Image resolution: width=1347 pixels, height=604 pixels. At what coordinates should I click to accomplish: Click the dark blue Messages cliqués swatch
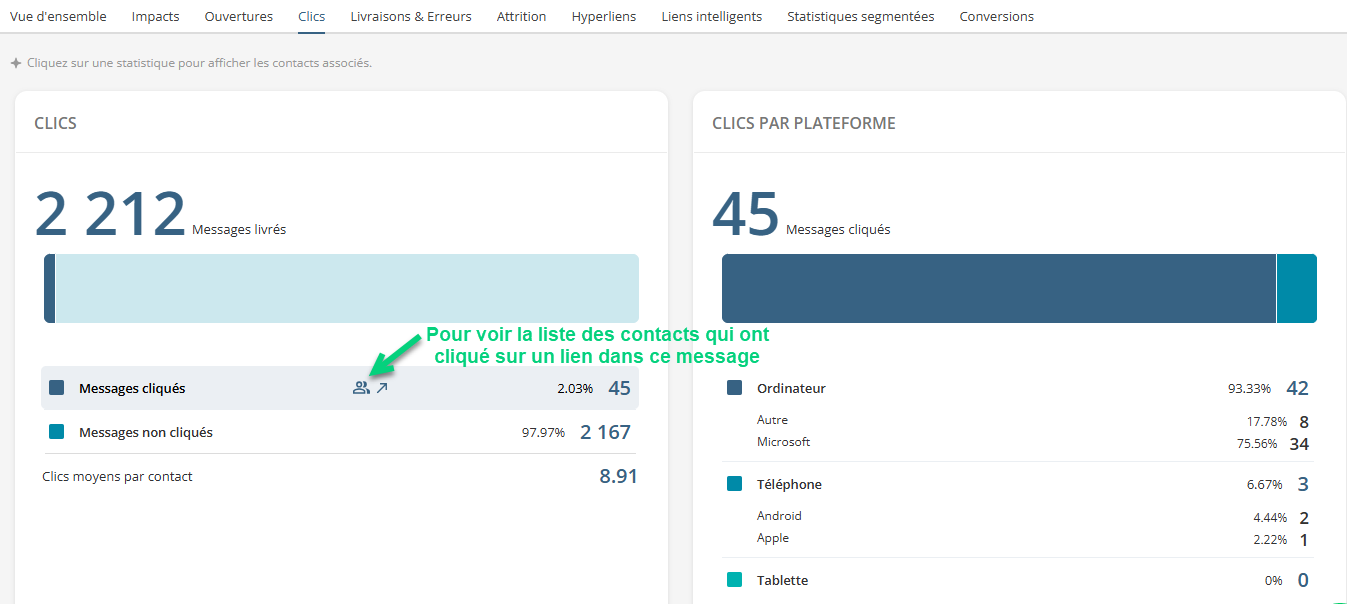click(x=57, y=388)
